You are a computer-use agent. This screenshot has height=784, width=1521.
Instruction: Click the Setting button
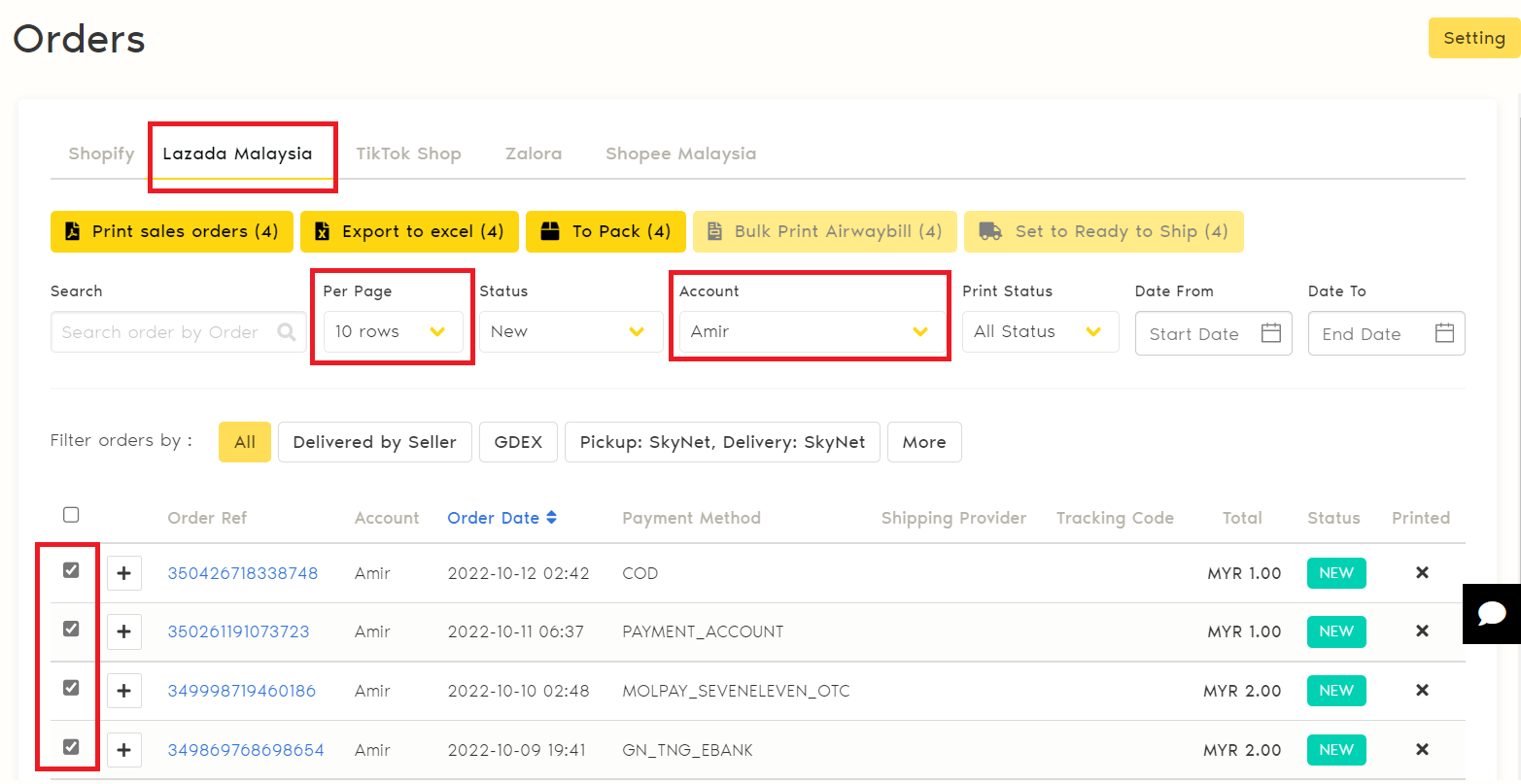pyautogui.click(x=1473, y=38)
